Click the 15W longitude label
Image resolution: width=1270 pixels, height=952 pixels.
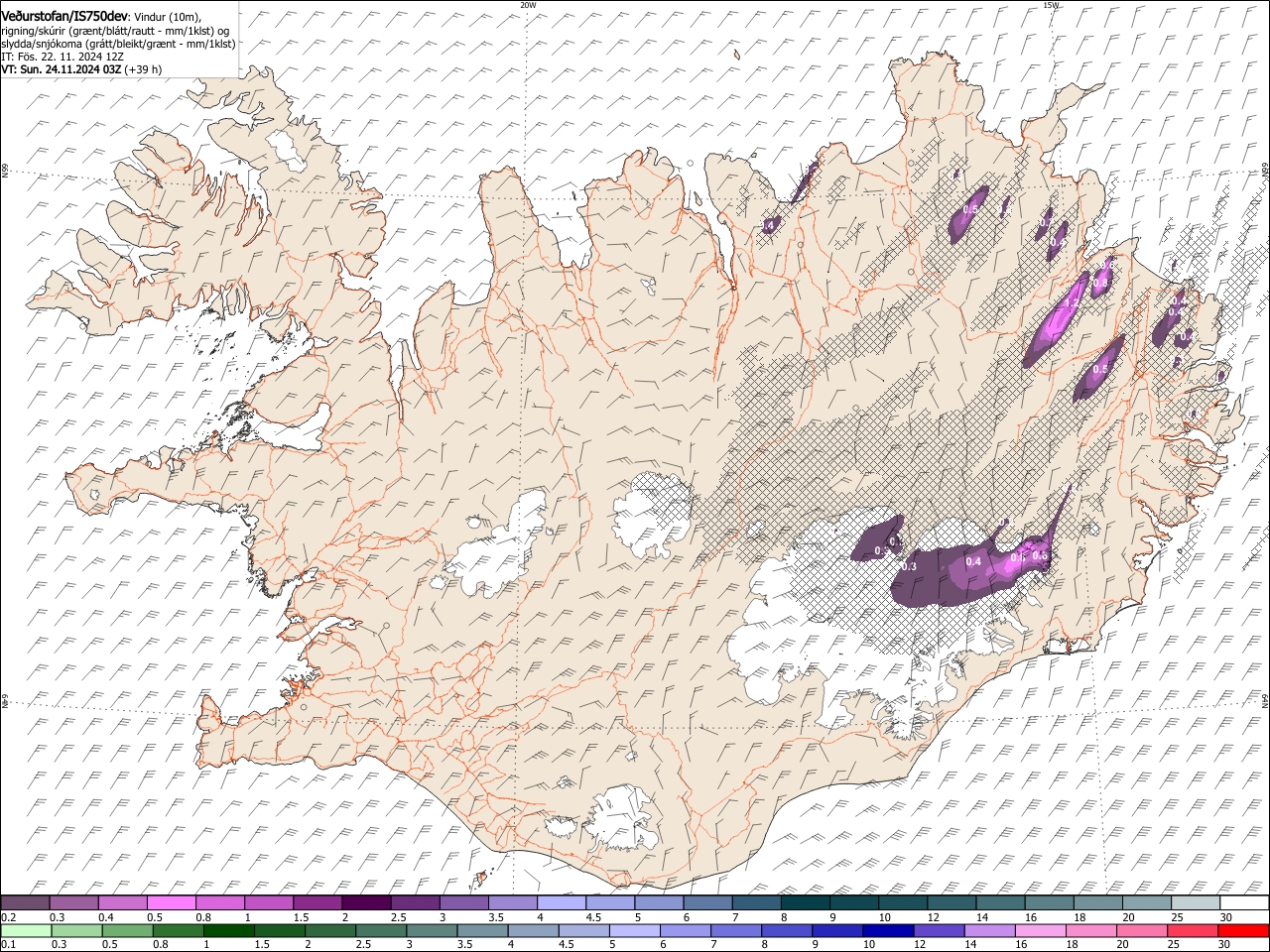click(x=1051, y=5)
